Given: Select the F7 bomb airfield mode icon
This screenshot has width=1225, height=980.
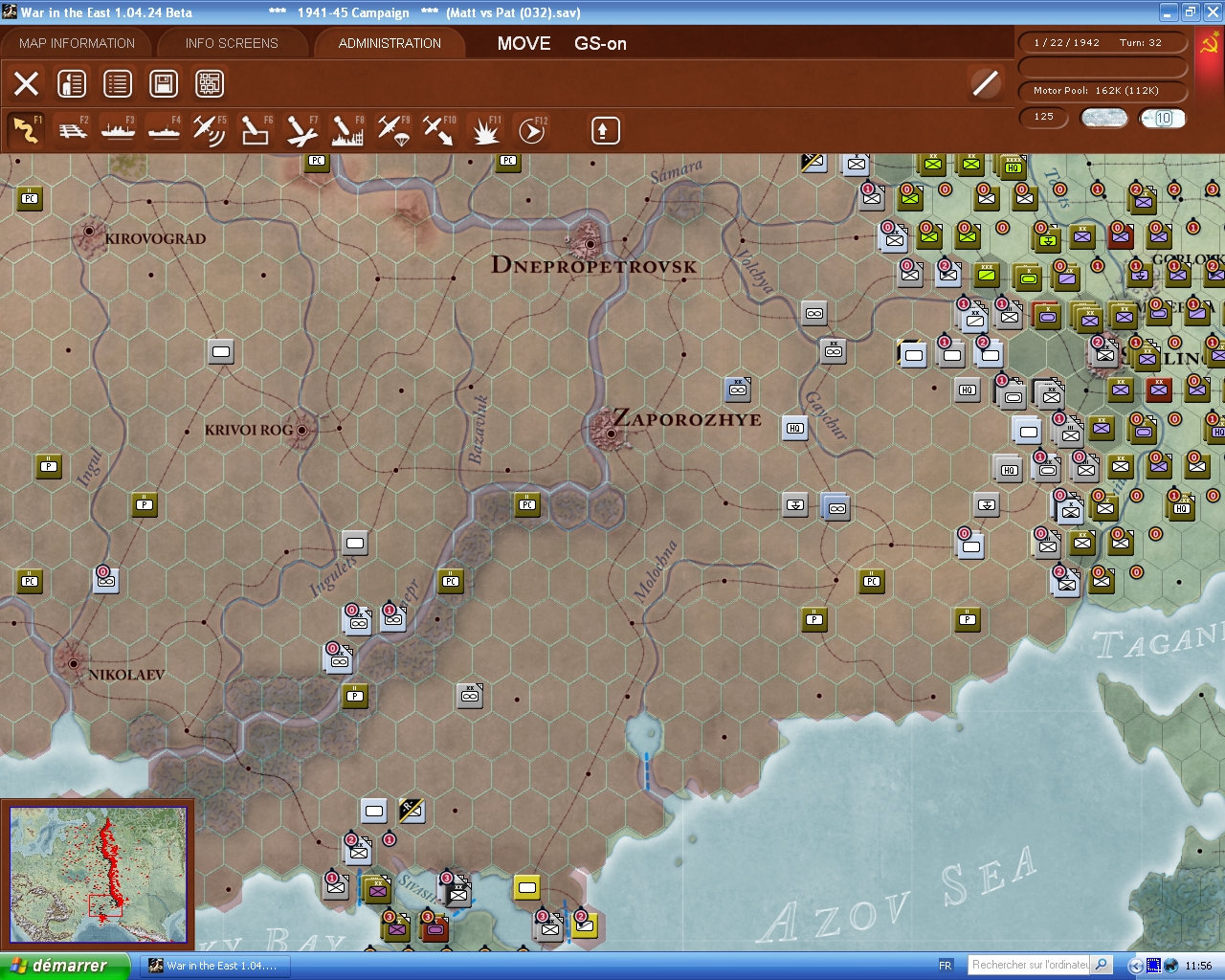Looking at the screenshot, I should (301, 130).
